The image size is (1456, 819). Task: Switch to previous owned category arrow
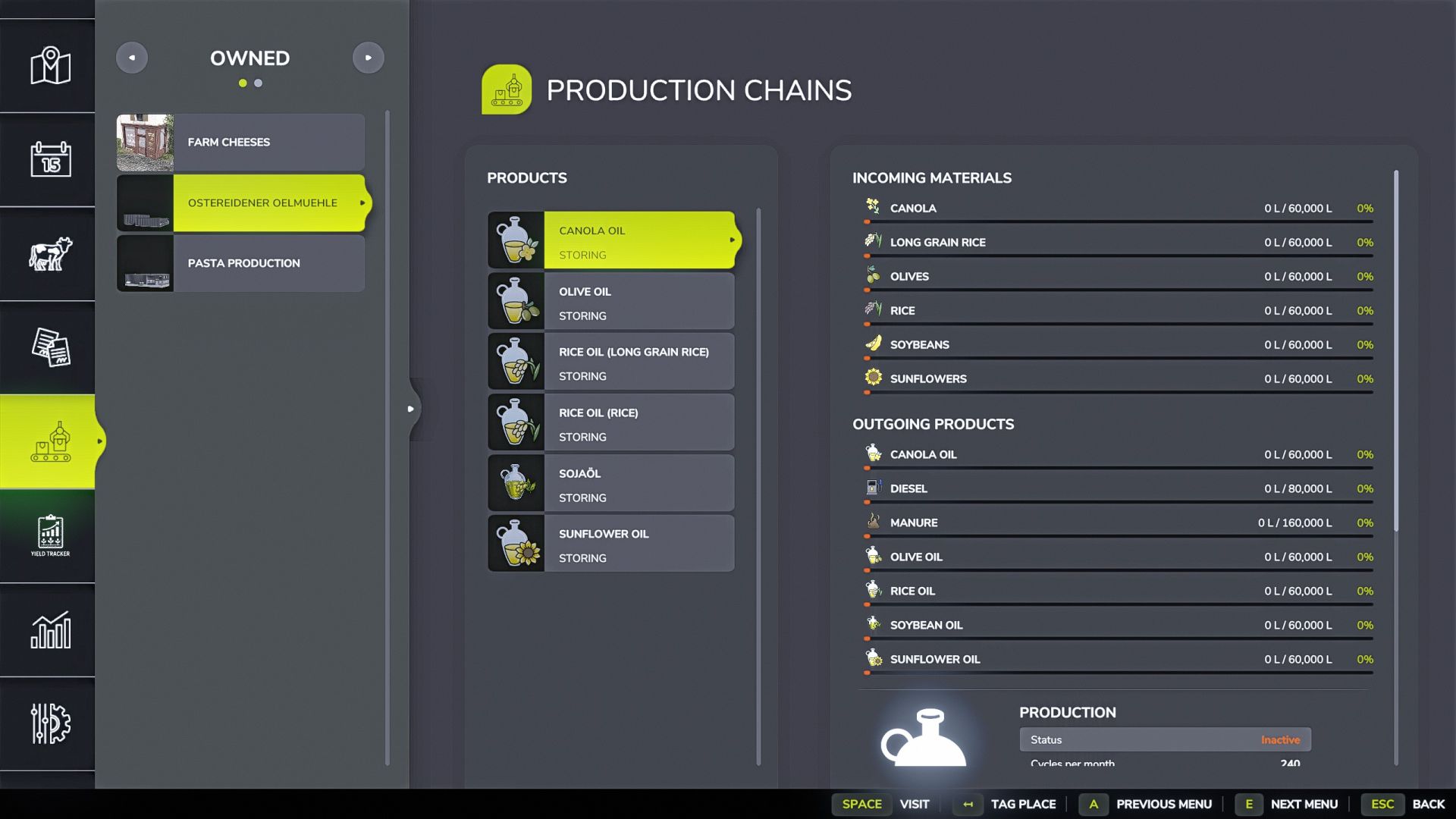pyautogui.click(x=132, y=58)
